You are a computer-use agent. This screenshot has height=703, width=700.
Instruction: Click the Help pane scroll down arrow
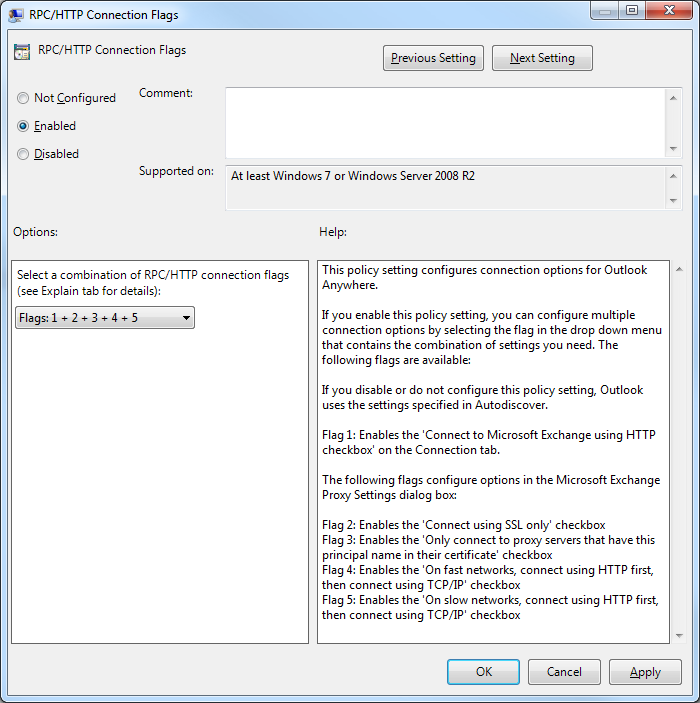679,636
